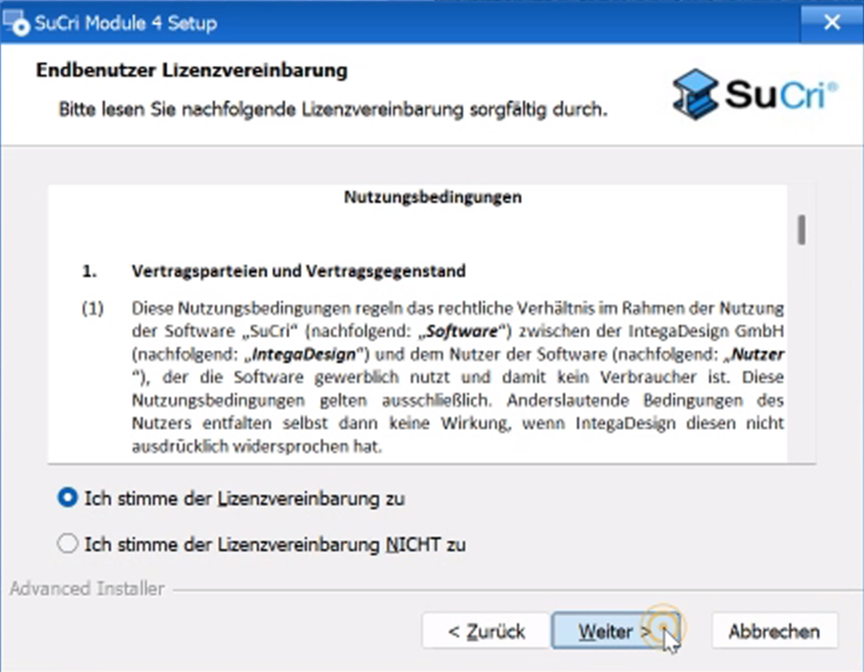The height and width of the screenshot is (672, 864).
Task: Click the 'Endbenutzer Lizenzvereinbarung' title
Action: point(192,71)
